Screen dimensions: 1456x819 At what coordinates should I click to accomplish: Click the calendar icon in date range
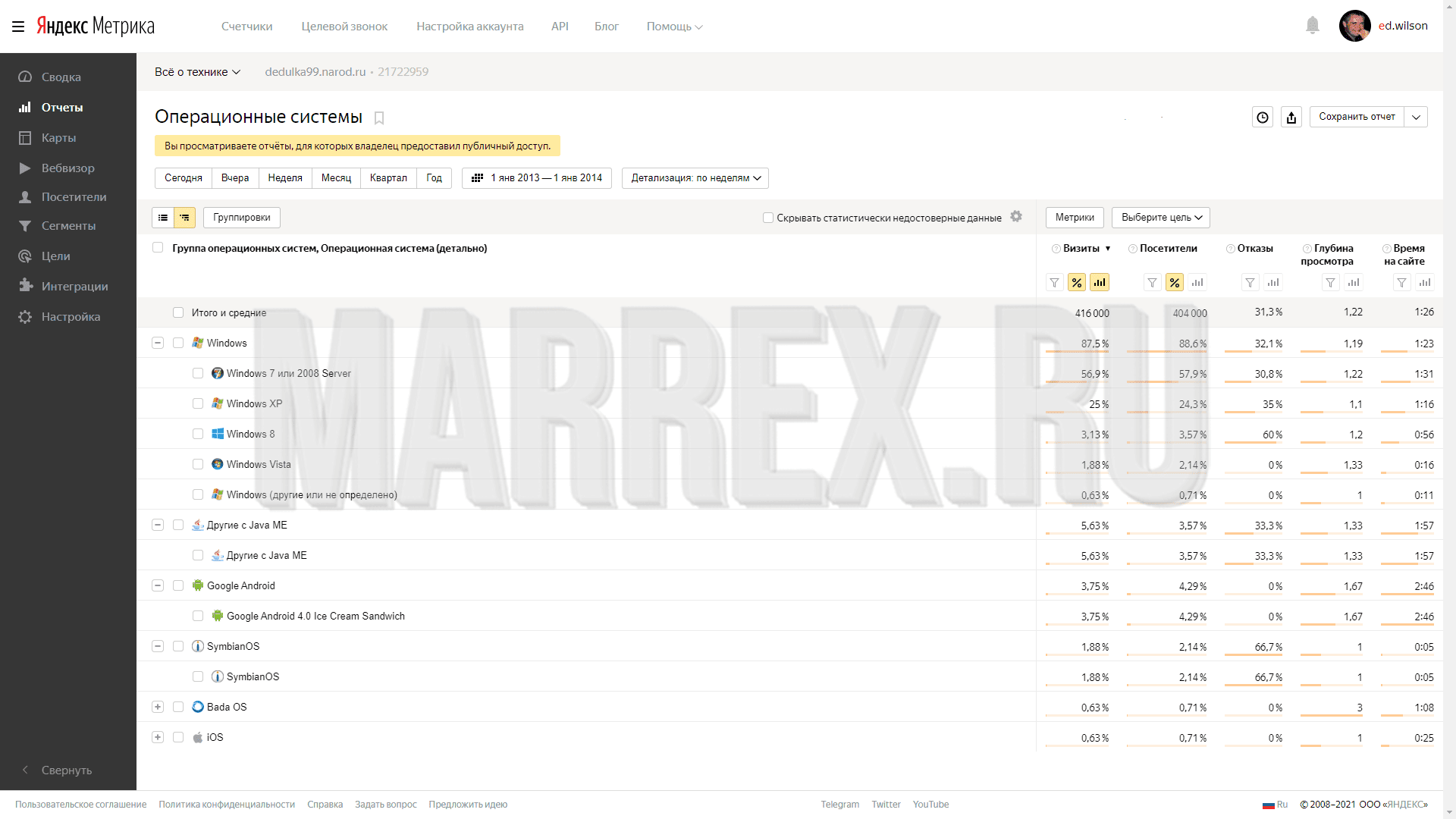click(x=478, y=178)
